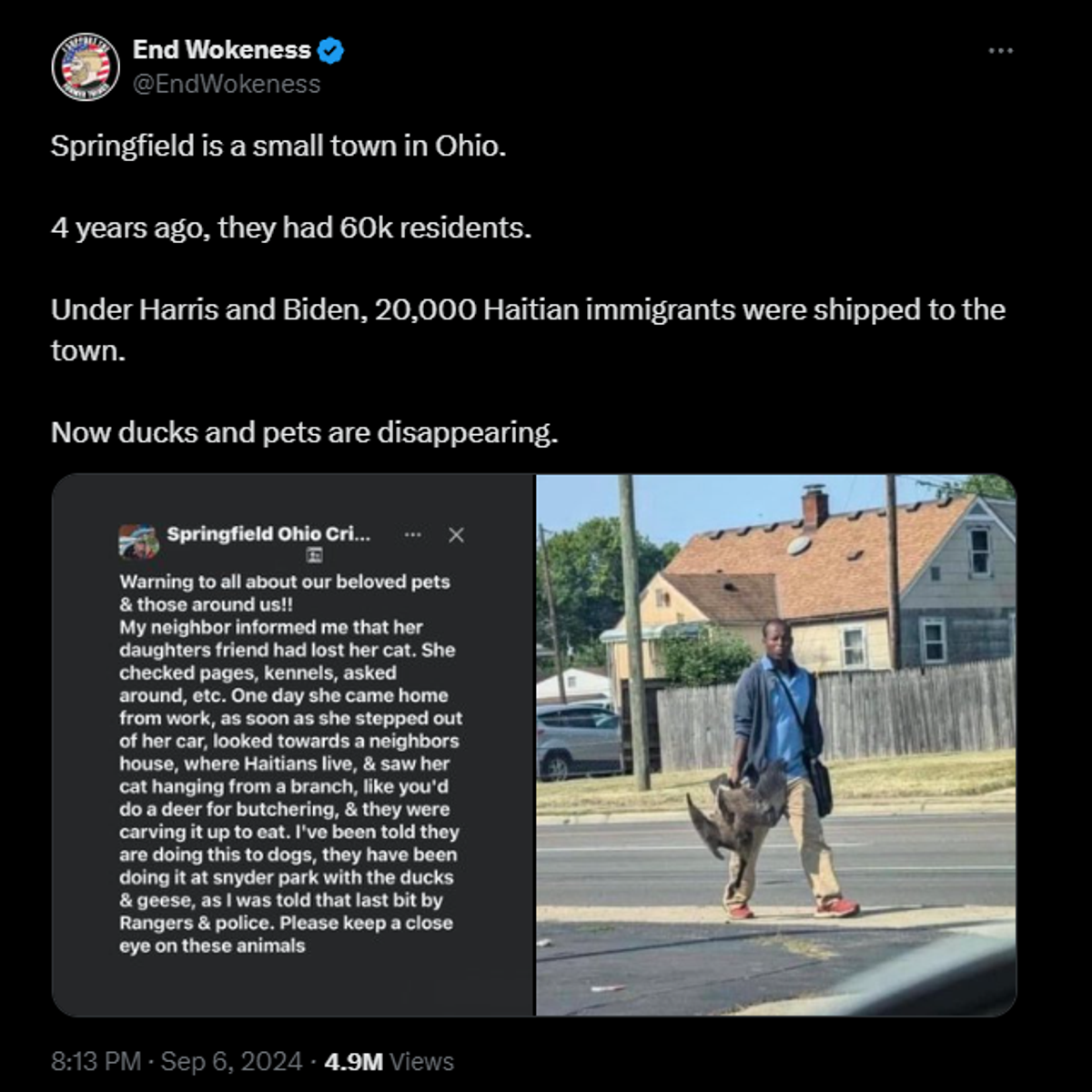Close the embedded Springfield post with X

pos(456,535)
